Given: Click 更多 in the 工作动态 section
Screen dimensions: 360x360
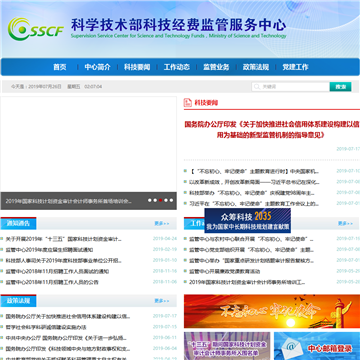Looking at the screenshot, I should click(345, 223).
